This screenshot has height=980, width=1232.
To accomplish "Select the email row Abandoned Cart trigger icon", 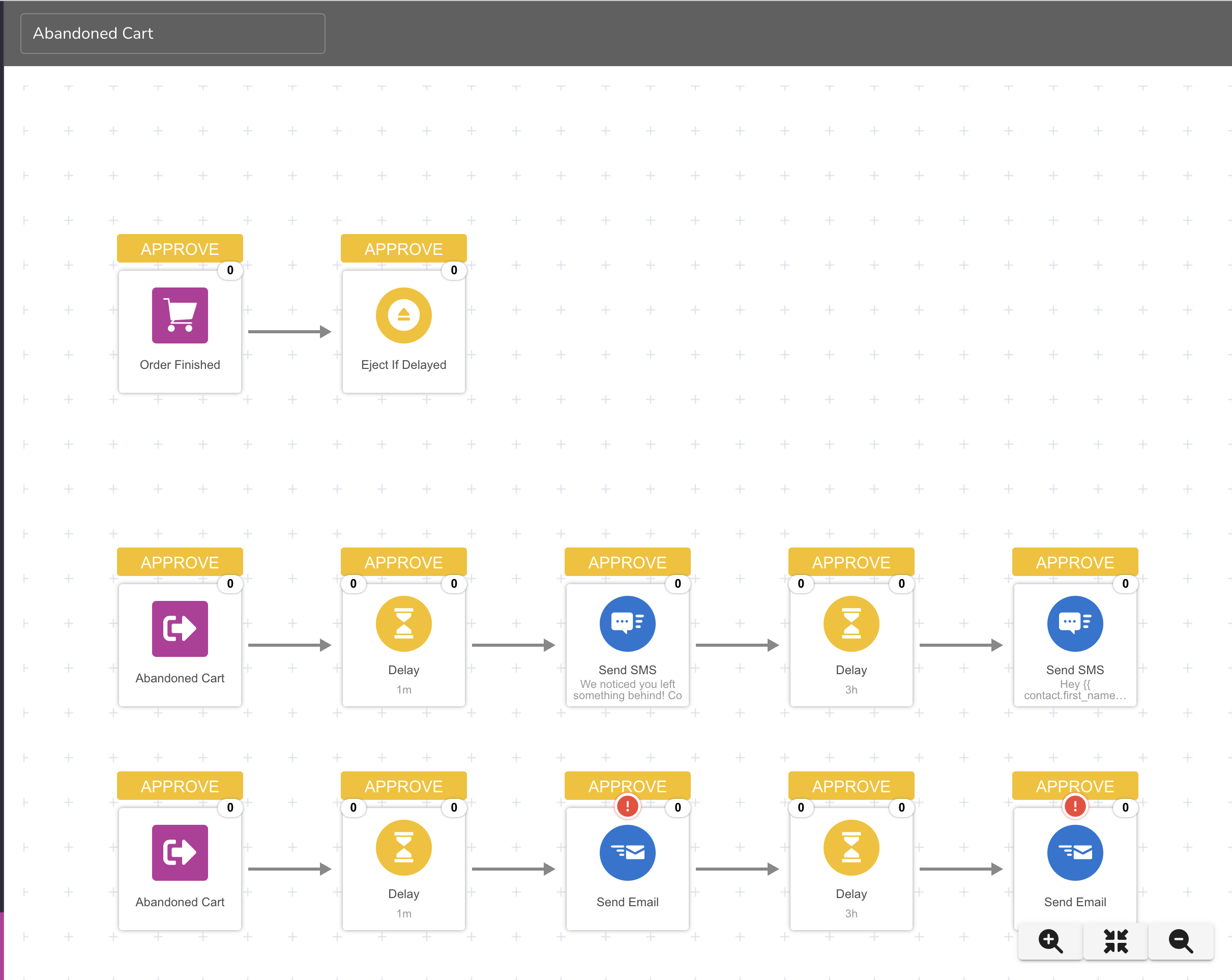I will [x=180, y=852].
